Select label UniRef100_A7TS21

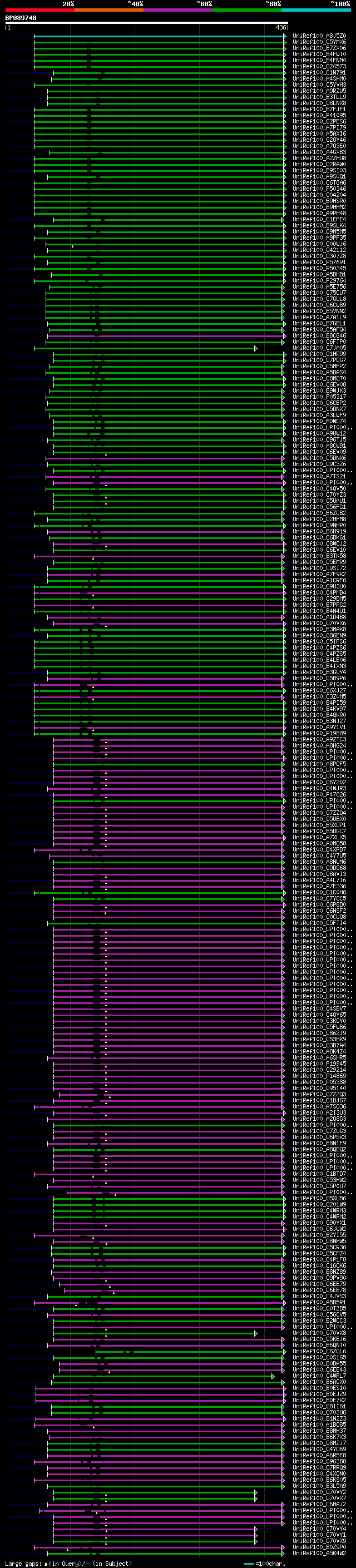click(319, 477)
